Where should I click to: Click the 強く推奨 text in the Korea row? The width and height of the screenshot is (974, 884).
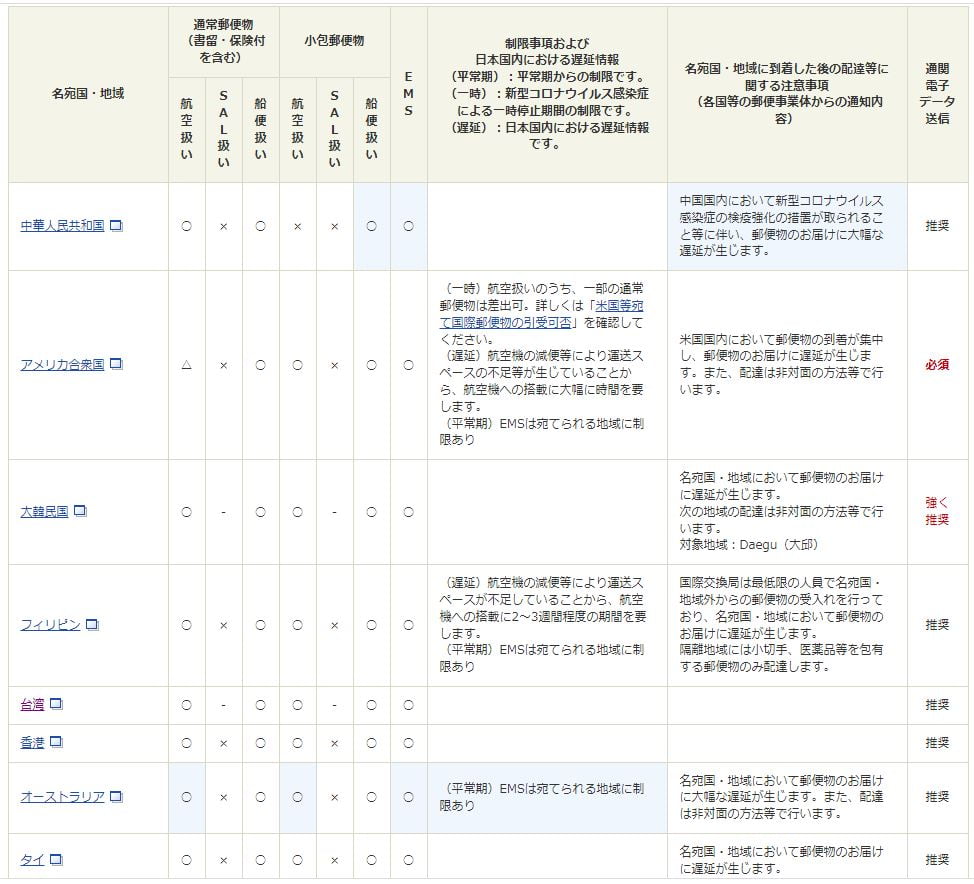pyautogui.click(x=937, y=511)
